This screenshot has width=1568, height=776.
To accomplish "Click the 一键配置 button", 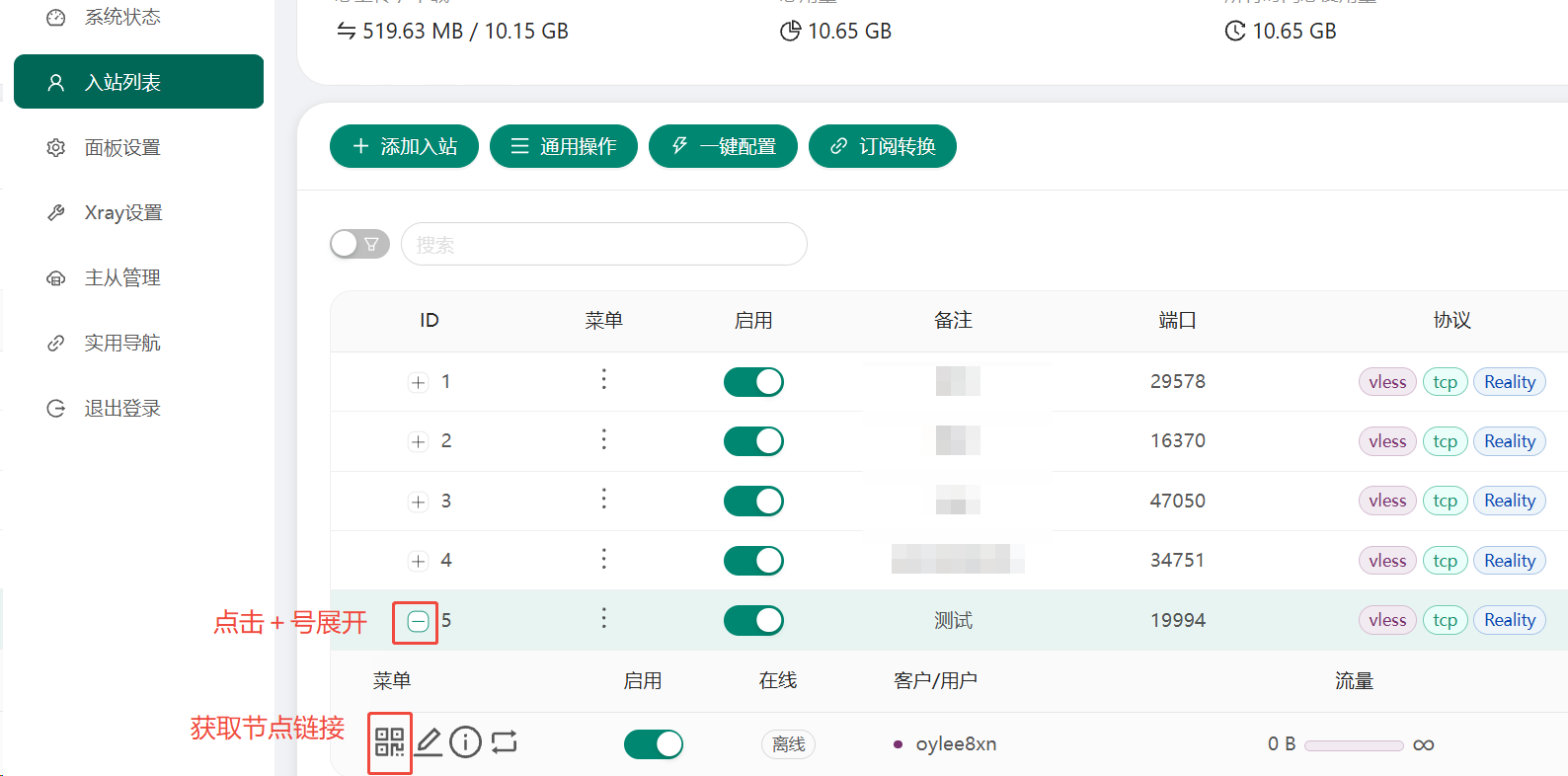I will tap(723, 146).
